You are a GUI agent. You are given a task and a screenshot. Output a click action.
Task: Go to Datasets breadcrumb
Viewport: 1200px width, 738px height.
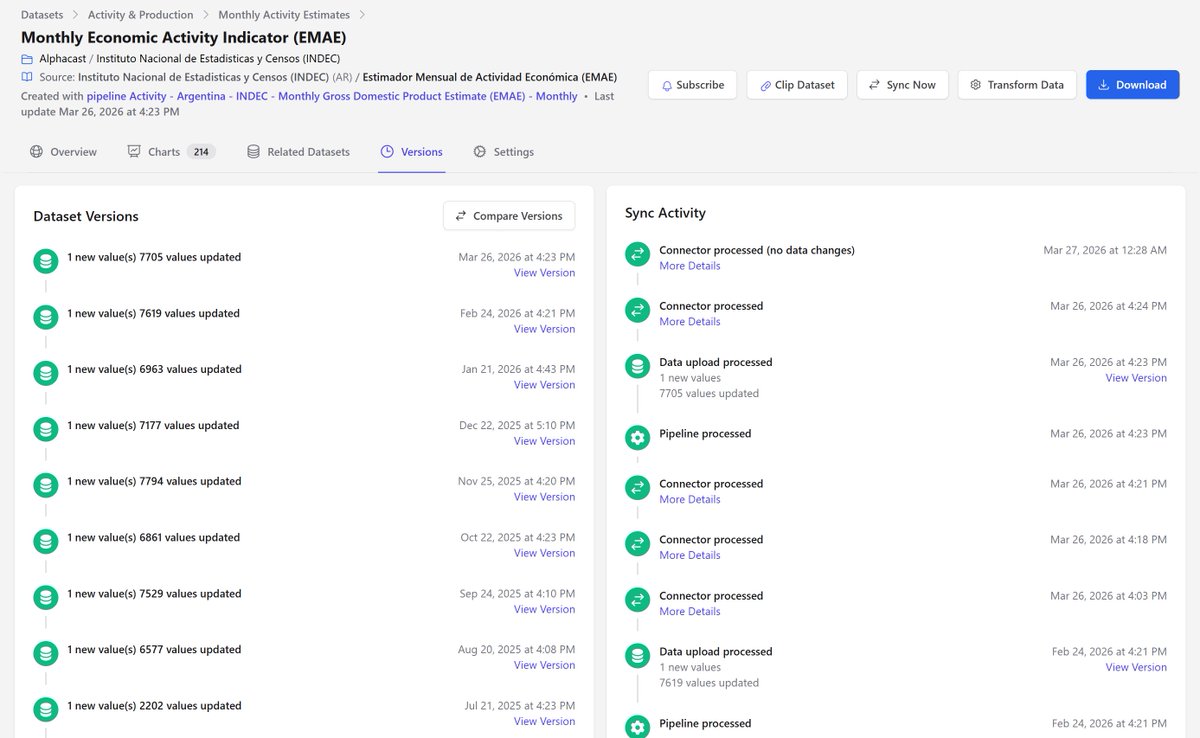(x=42, y=15)
